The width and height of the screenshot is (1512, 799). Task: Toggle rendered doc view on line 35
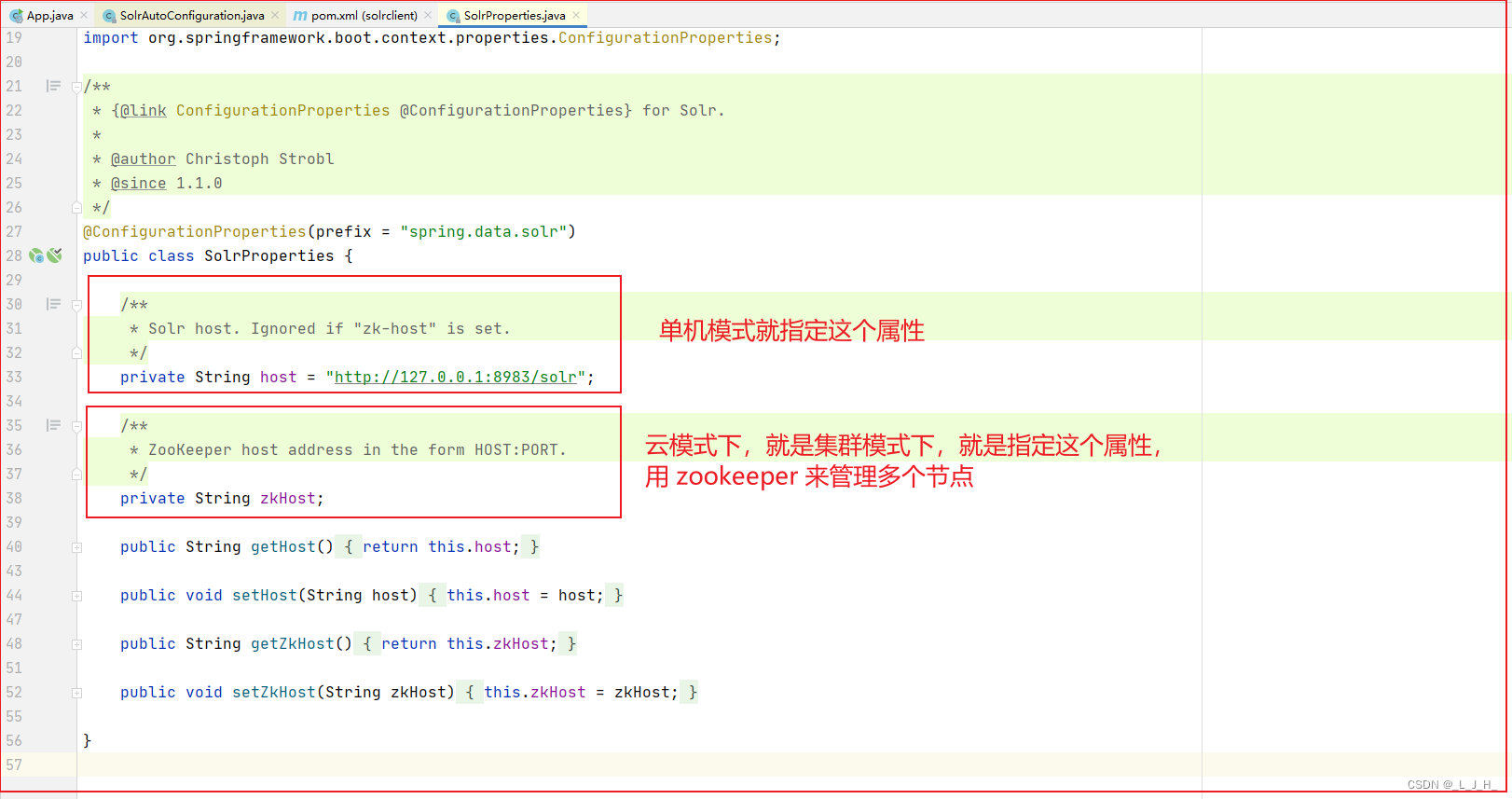[53, 425]
